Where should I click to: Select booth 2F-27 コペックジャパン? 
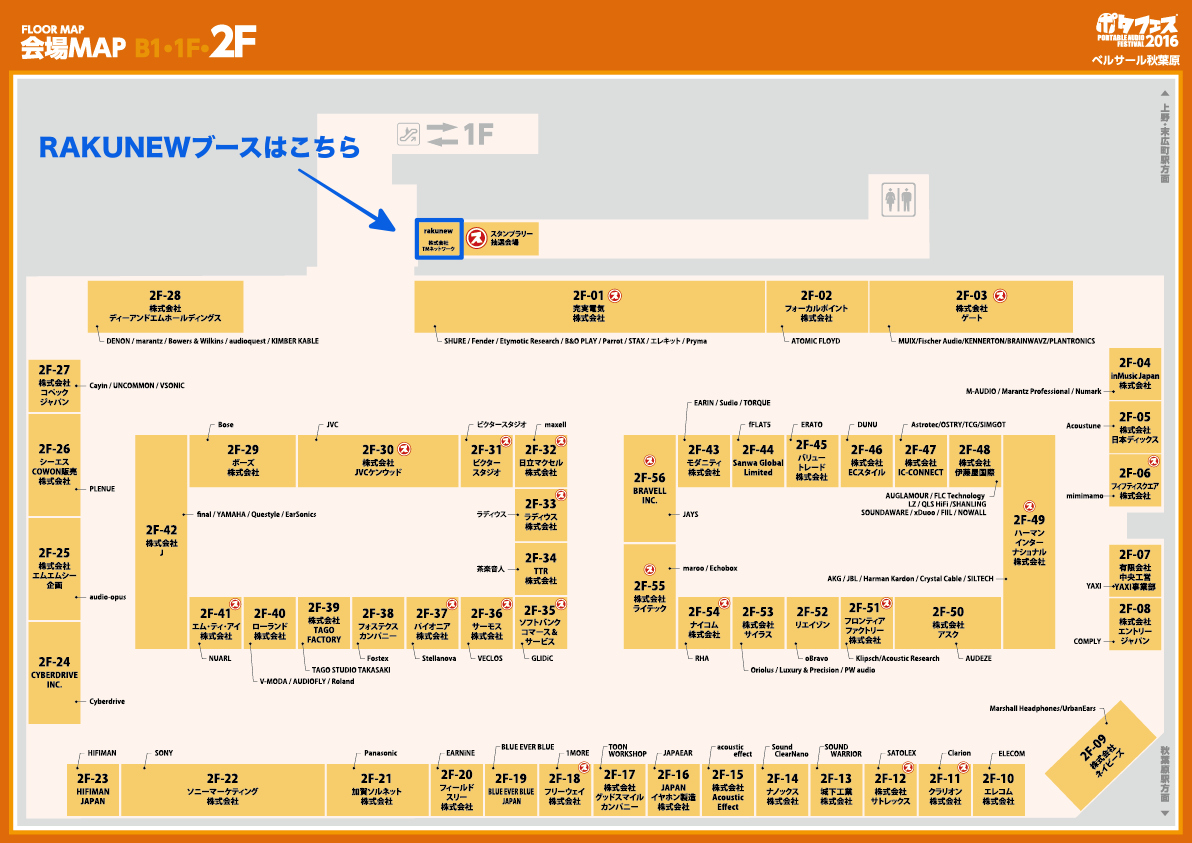click(x=54, y=385)
